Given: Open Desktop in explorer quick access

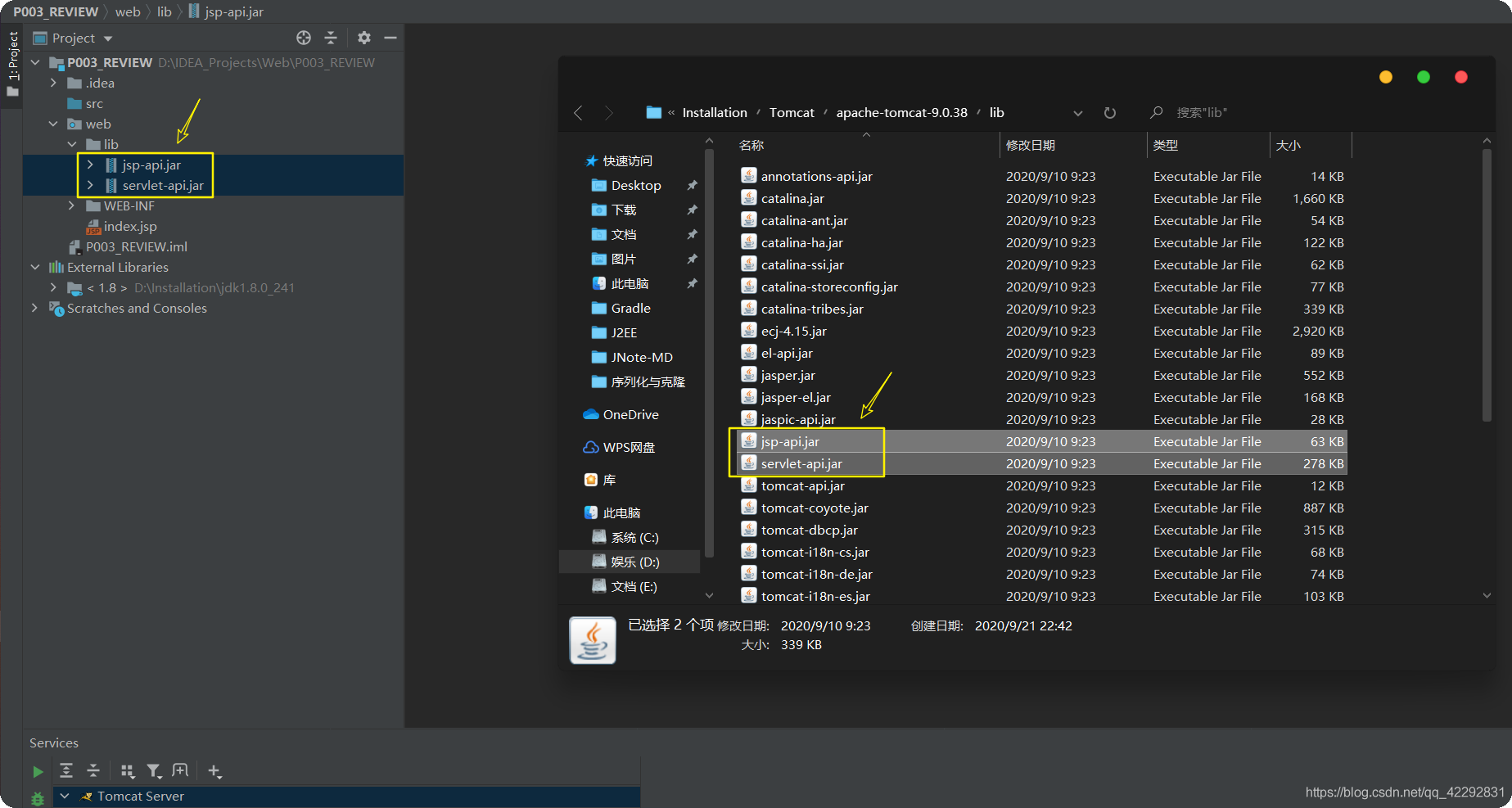Looking at the screenshot, I should point(636,186).
